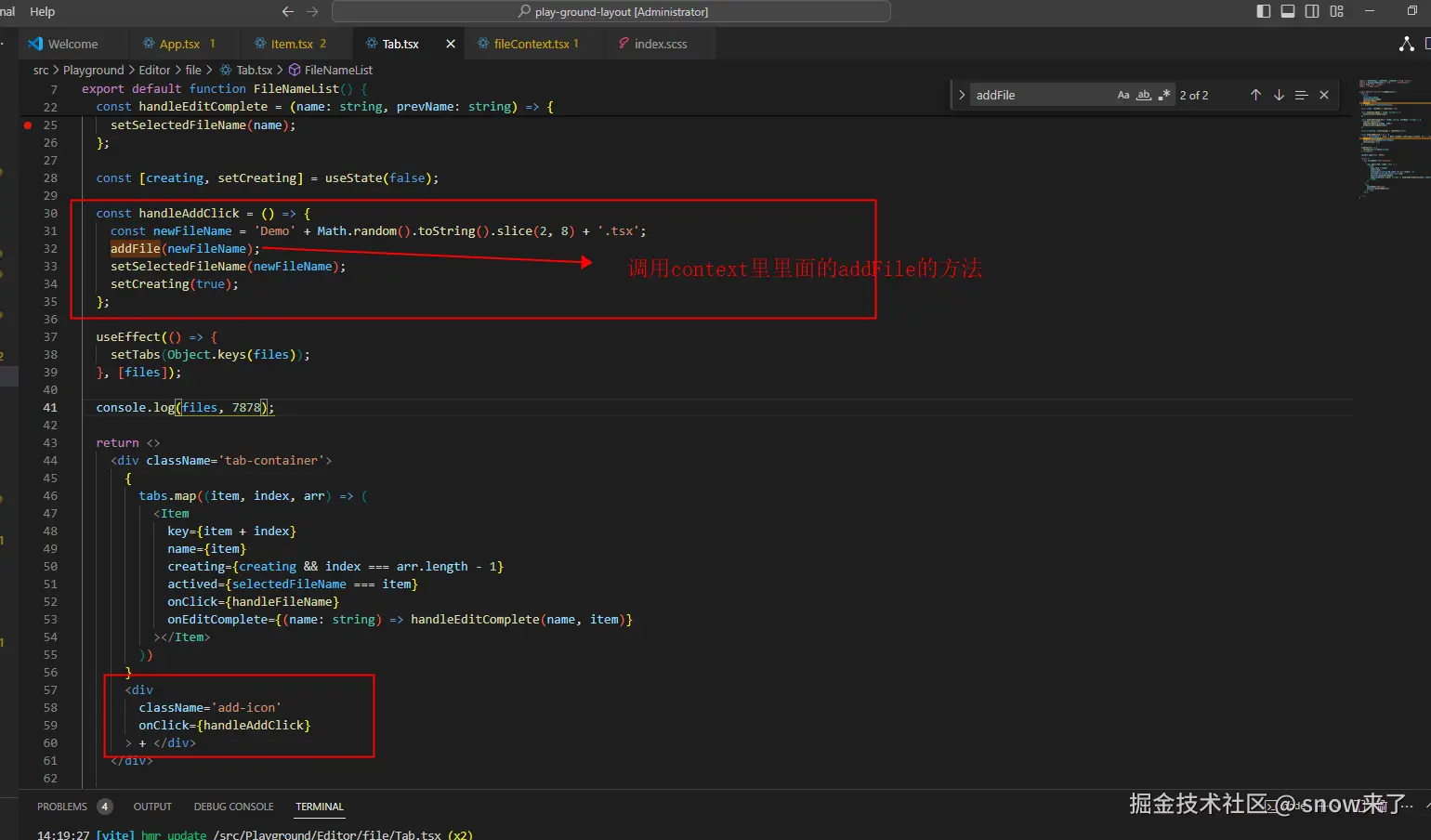Viewport: 1431px width, 840px height.
Task: Toggle Match Case in find widget
Action: 1123,95
